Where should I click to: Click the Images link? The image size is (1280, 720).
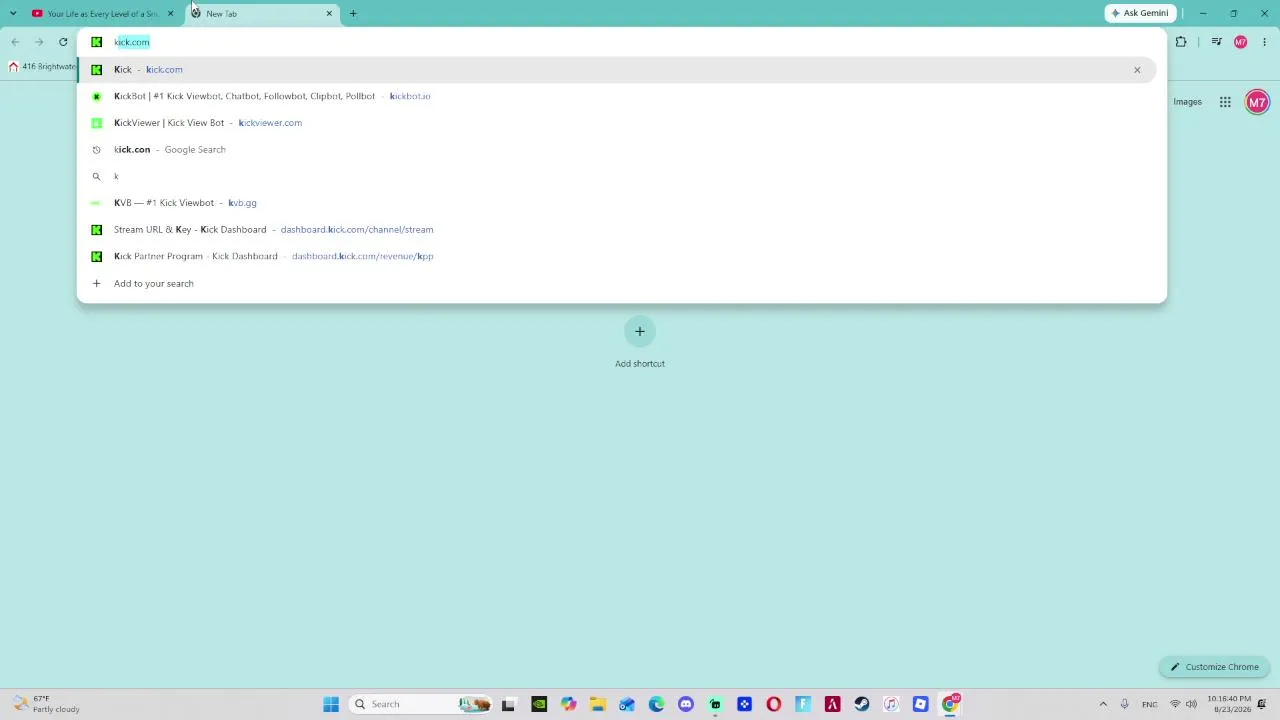coord(1187,102)
